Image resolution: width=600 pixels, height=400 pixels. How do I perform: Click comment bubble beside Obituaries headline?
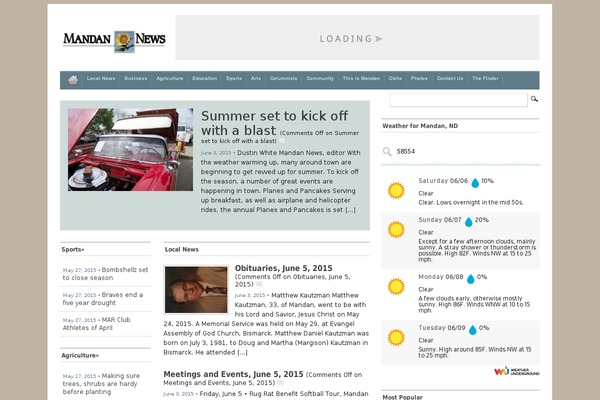tap(259, 284)
